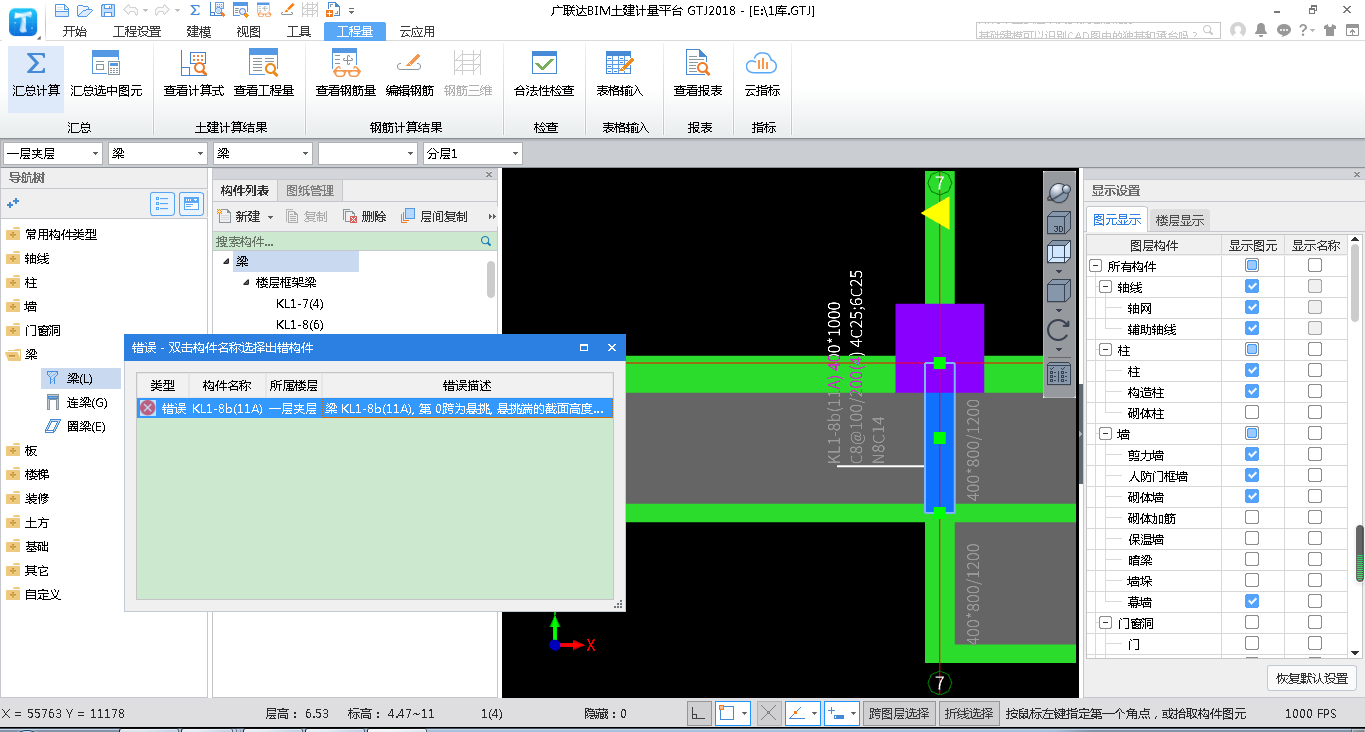This screenshot has width=1365, height=732.
Task: Click the rotate view circular arrow icon
Action: [x=1059, y=330]
